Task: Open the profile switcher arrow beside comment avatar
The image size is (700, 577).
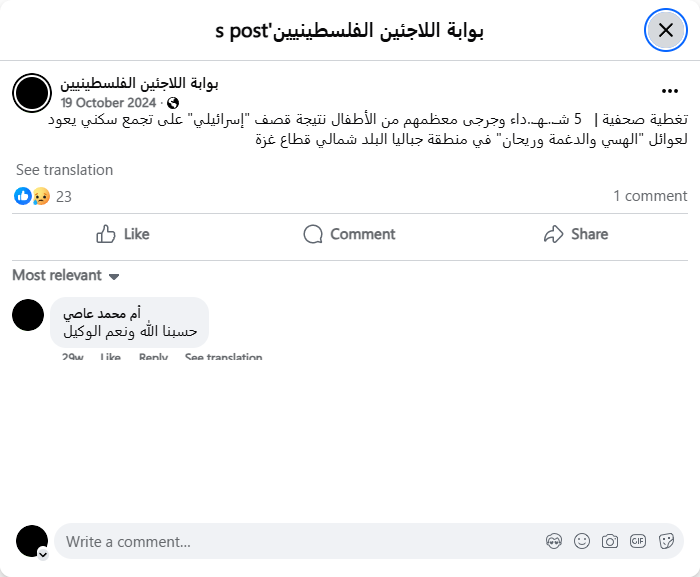Action: pos(43,553)
